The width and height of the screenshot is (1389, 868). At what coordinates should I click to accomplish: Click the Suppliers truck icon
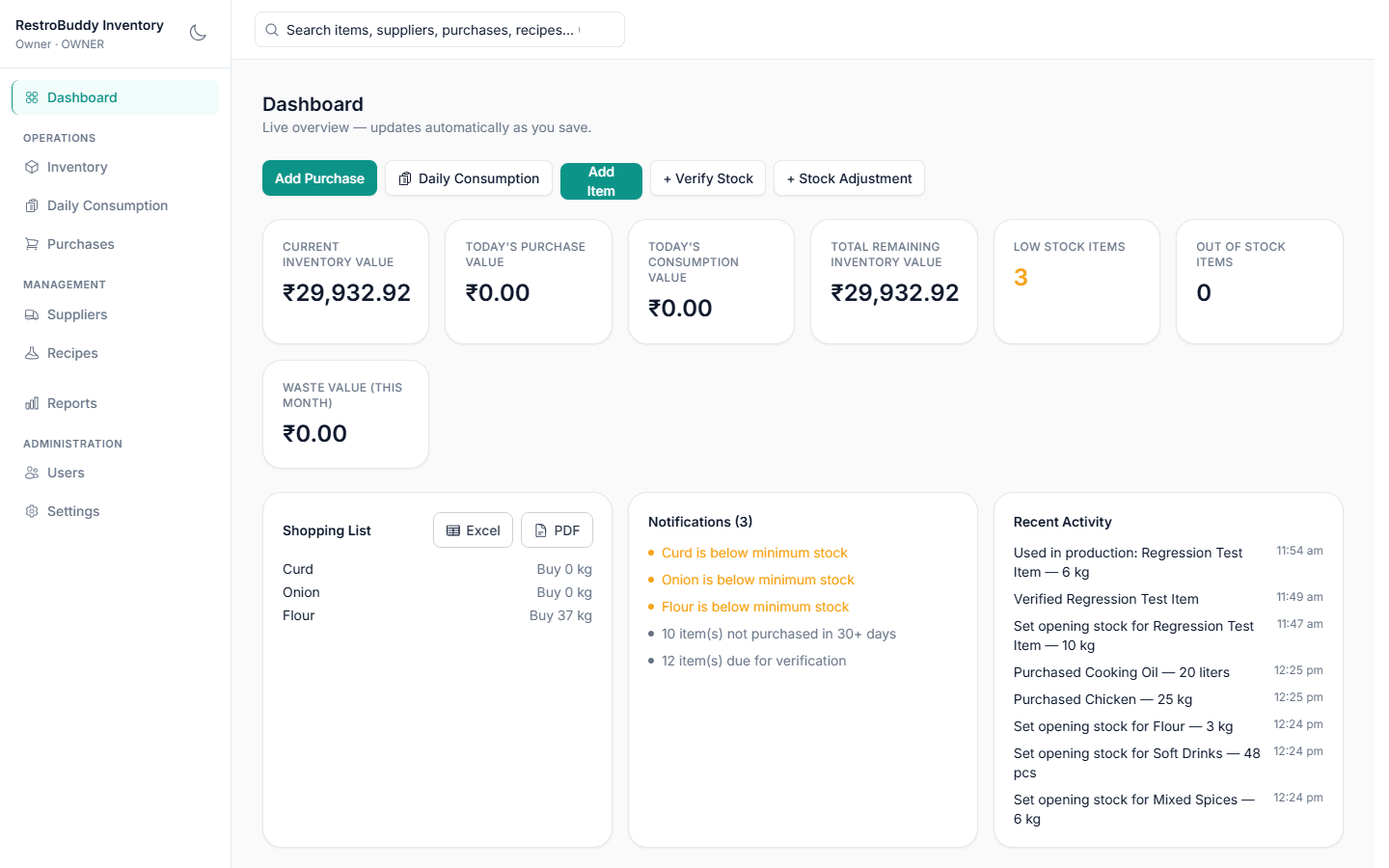[x=32, y=314]
